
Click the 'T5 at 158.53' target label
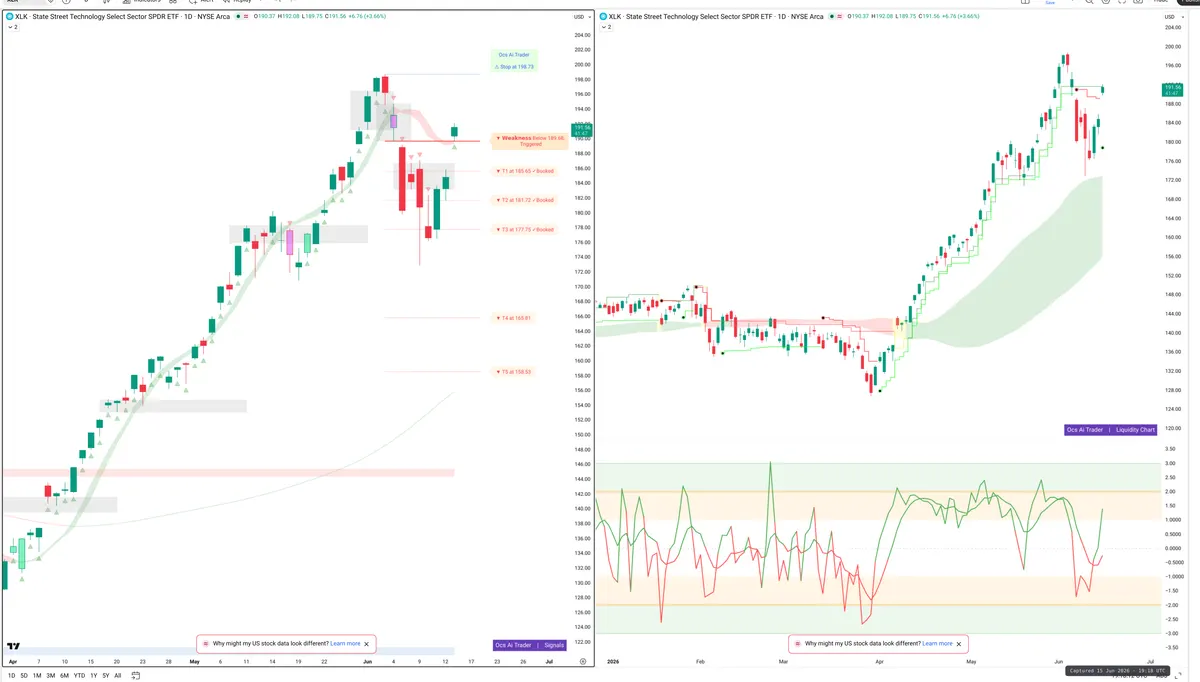point(514,372)
